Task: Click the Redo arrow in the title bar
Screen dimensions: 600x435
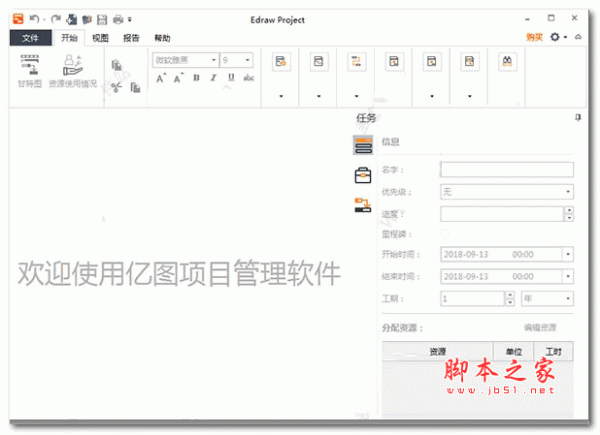Action: 56,18
